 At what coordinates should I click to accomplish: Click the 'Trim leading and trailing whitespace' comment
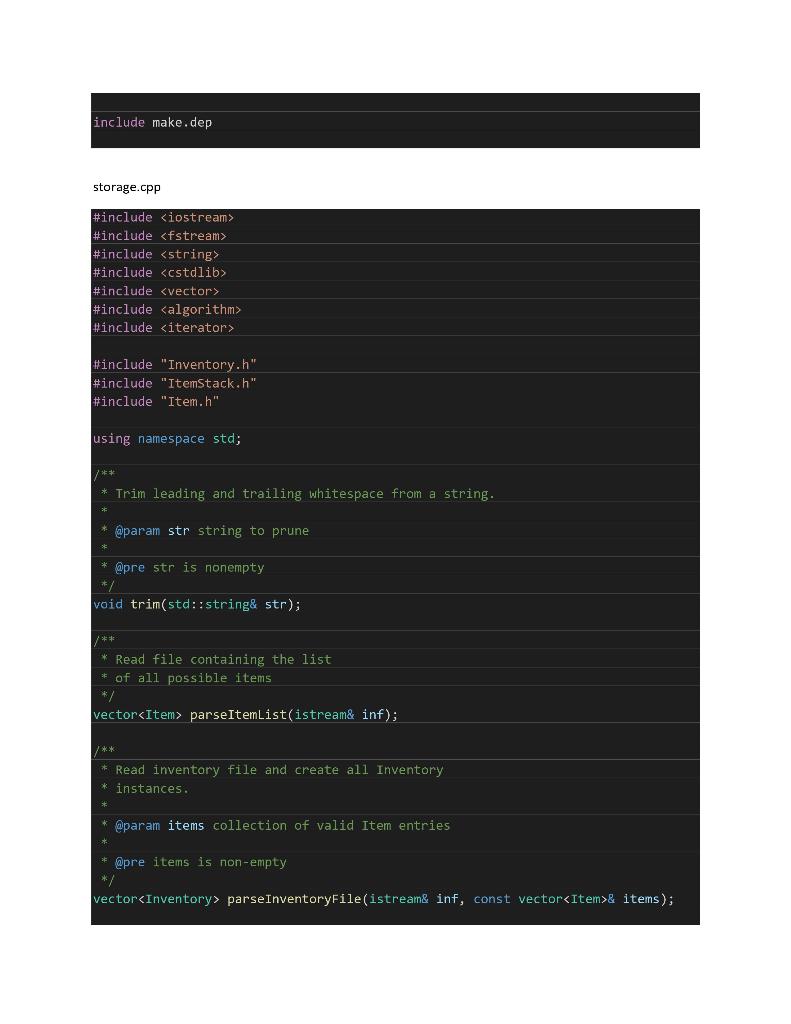click(x=298, y=494)
